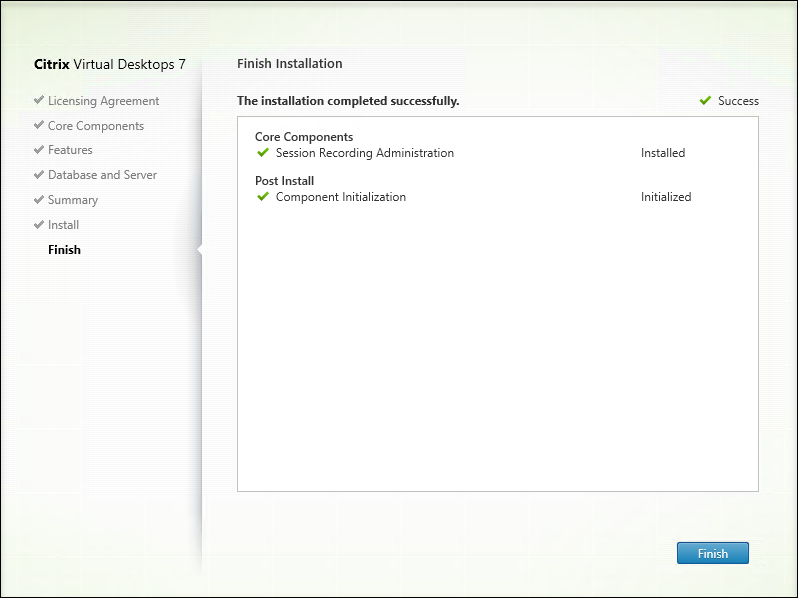Click the Finish button
Image resolution: width=798 pixels, height=598 pixels.
[712, 553]
